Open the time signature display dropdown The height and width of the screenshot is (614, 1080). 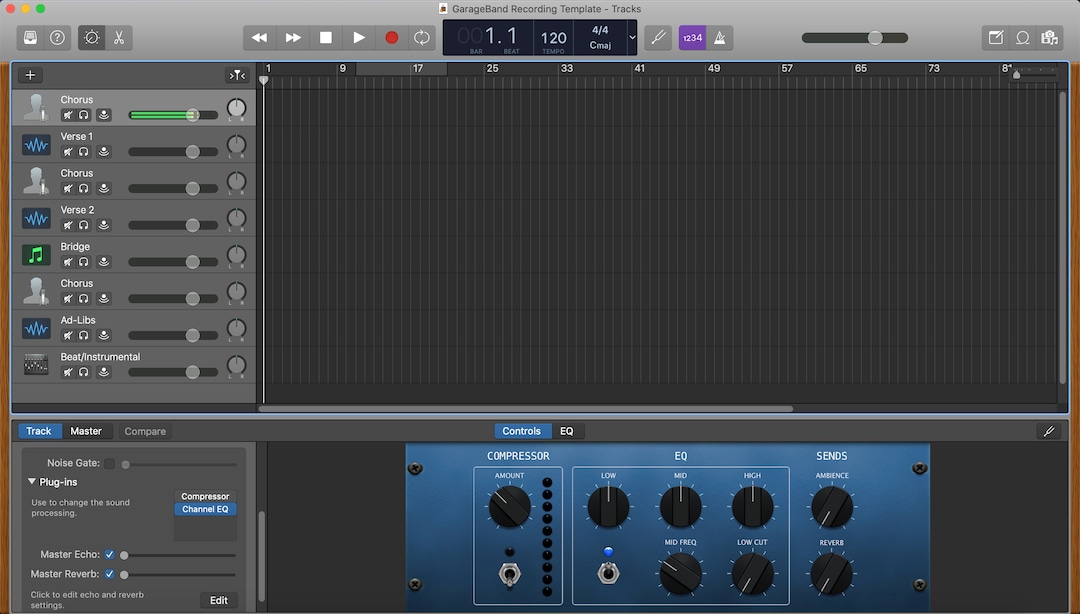coord(632,37)
